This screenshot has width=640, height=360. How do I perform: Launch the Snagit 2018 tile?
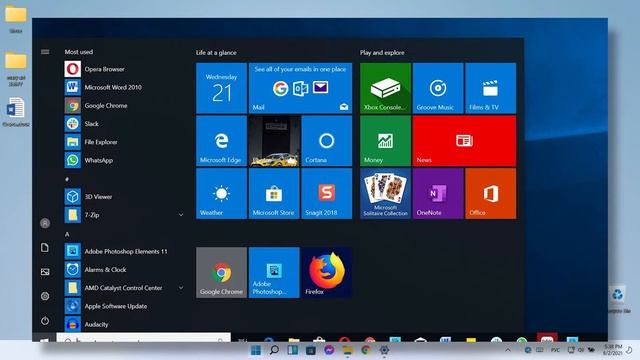click(327, 193)
